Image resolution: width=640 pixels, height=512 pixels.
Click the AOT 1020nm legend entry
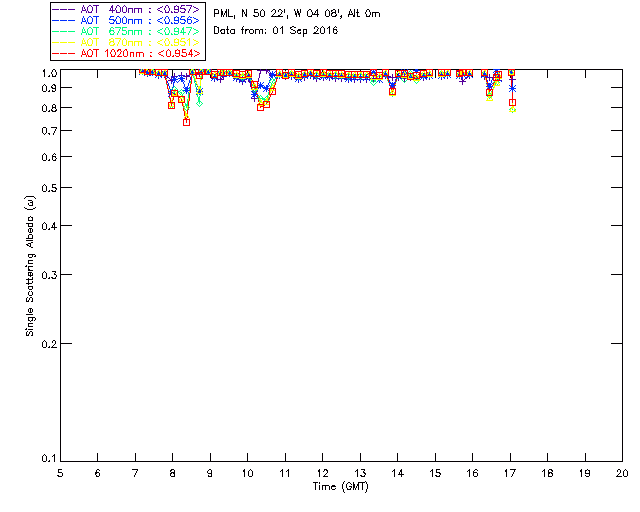tap(126, 53)
